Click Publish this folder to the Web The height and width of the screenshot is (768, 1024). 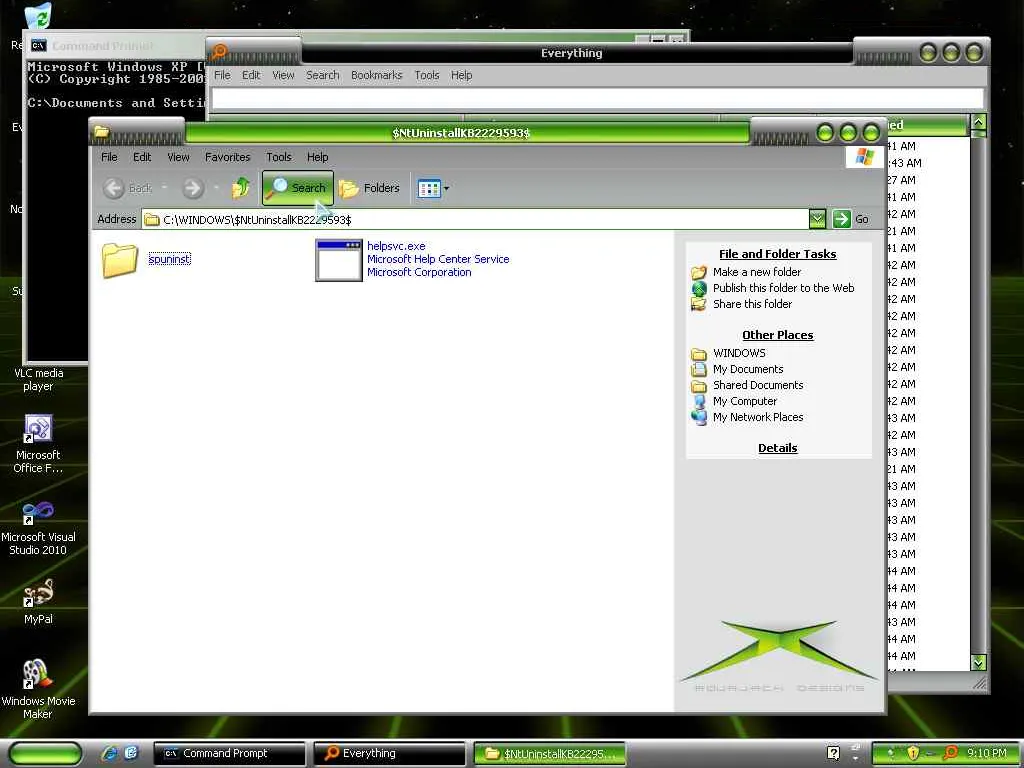[783, 288]
